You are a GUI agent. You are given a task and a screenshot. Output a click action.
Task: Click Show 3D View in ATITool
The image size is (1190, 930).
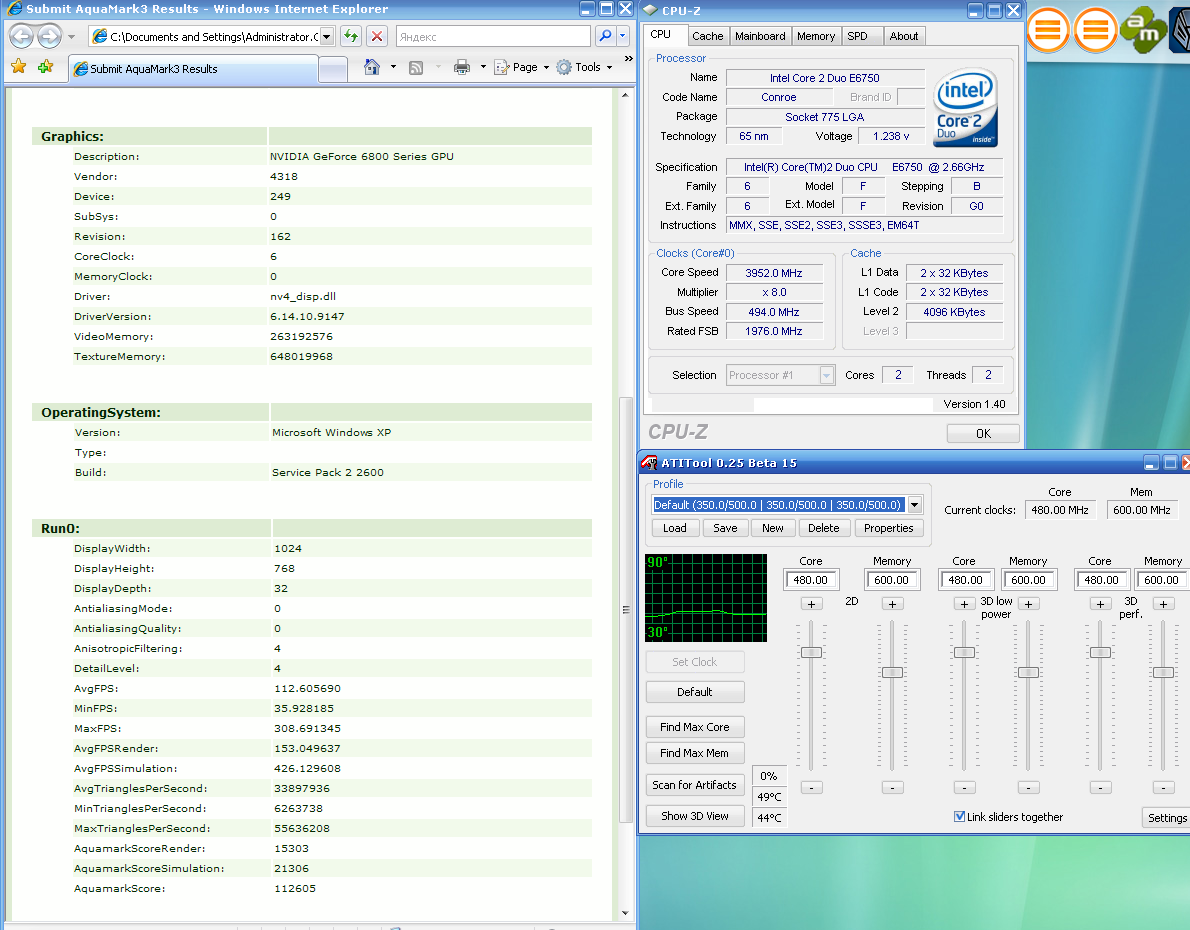click(694, 816)
